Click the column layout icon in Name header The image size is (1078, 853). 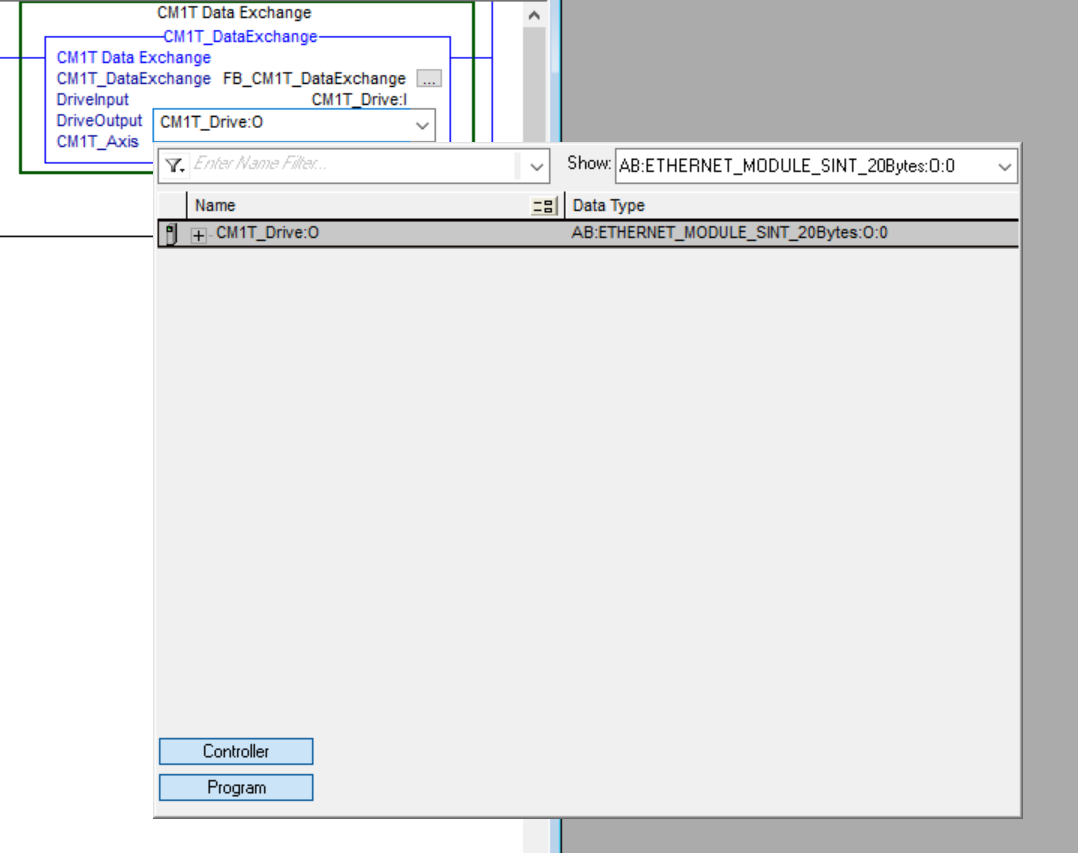(543, 206)
